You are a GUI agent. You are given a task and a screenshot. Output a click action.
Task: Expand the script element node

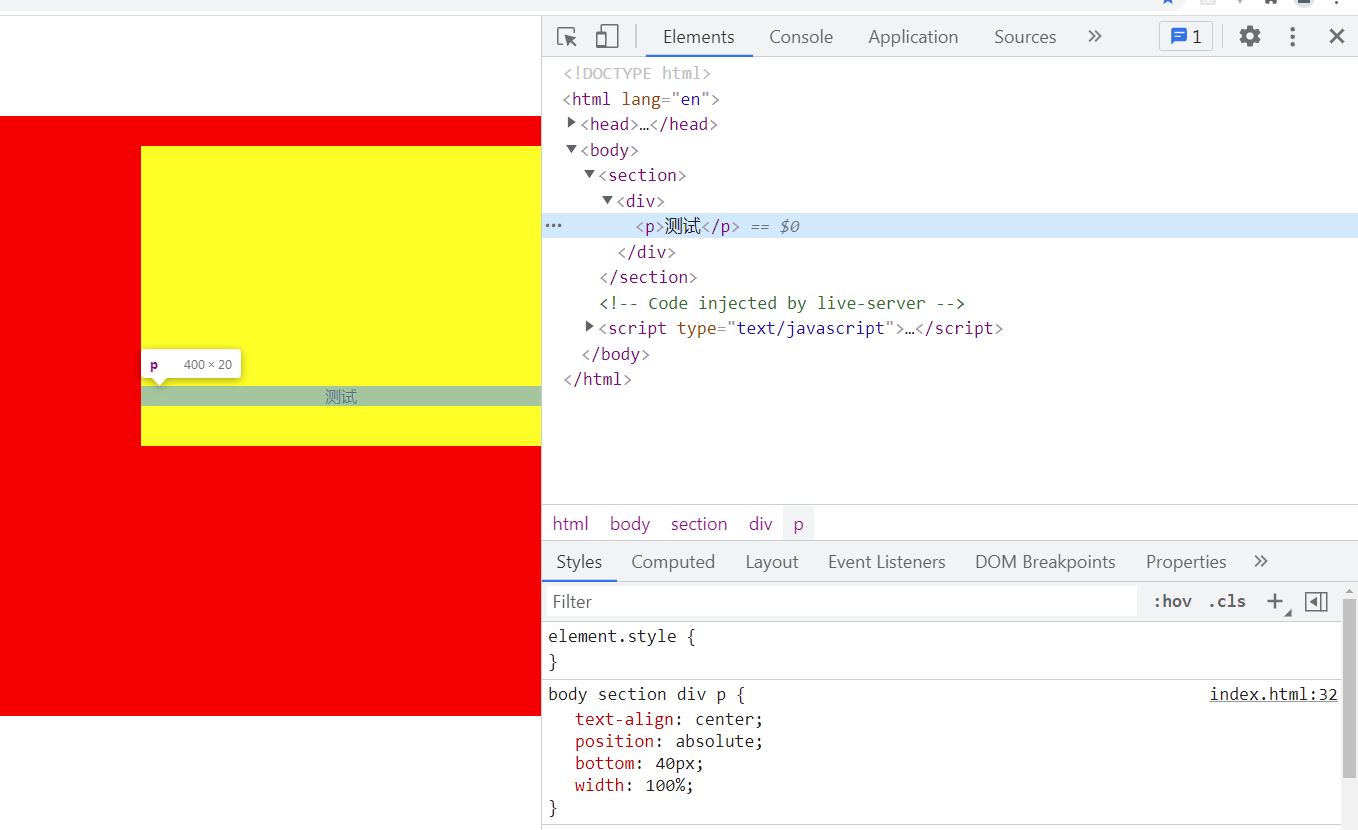[x=590, y=327]
